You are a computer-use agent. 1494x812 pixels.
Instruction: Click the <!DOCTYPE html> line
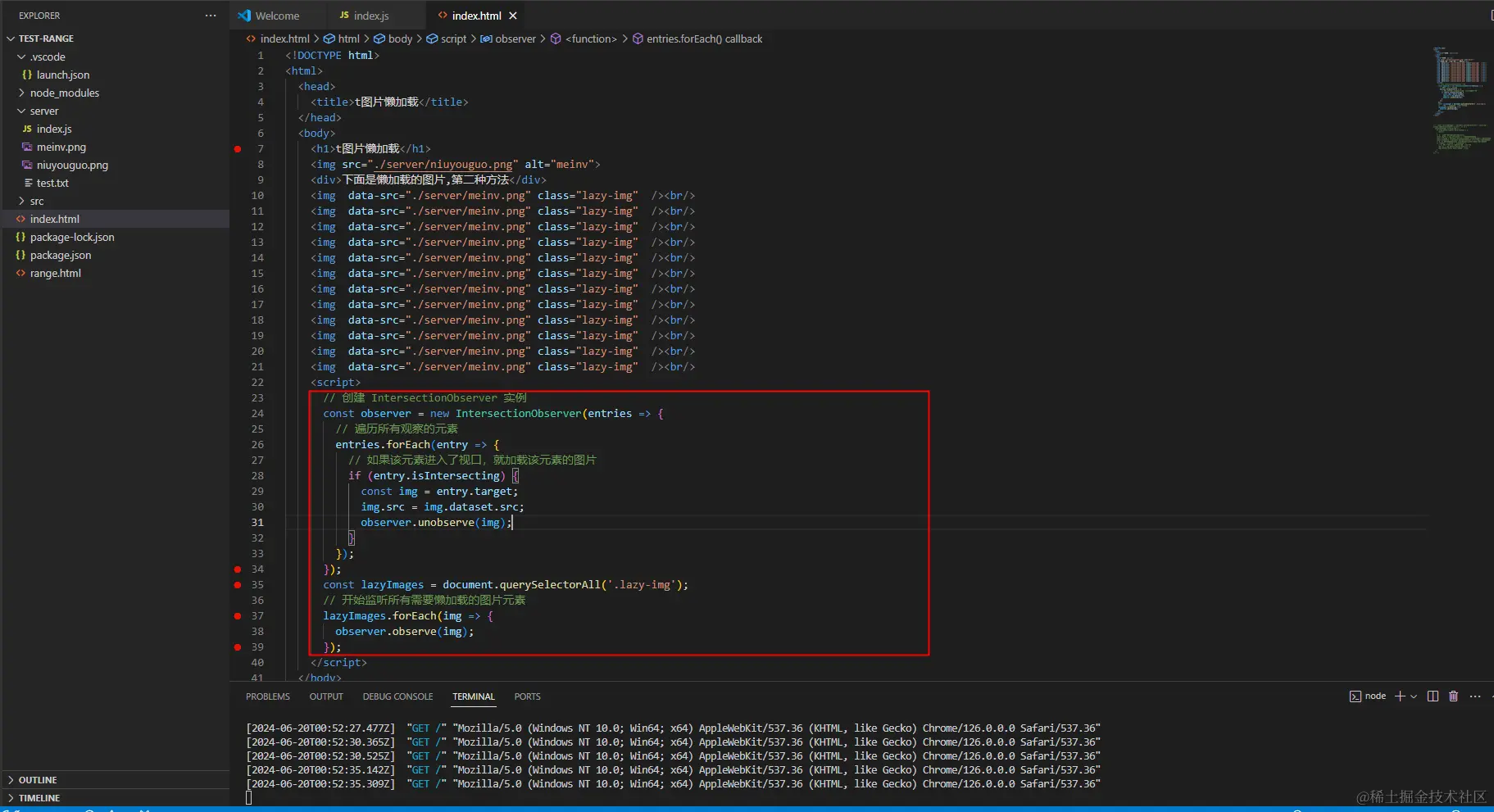tap(333, 56)
